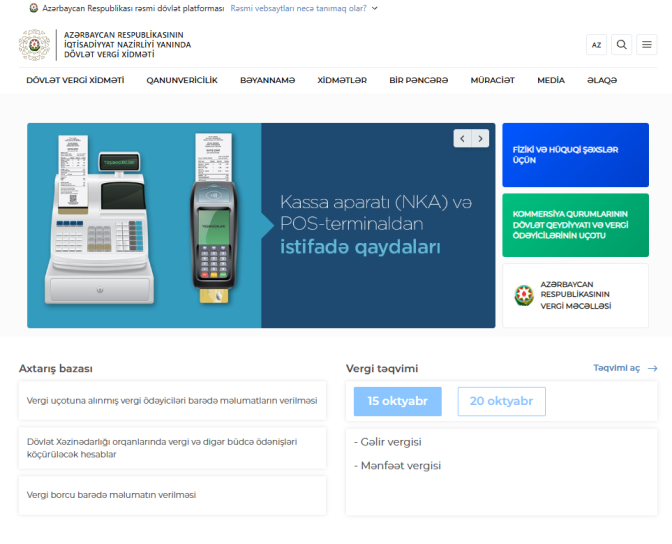672x544 pixels.
Task: Open the DÖVLƏT VERGİ XİDMƏTİ menu
Action: coord(75,80)
